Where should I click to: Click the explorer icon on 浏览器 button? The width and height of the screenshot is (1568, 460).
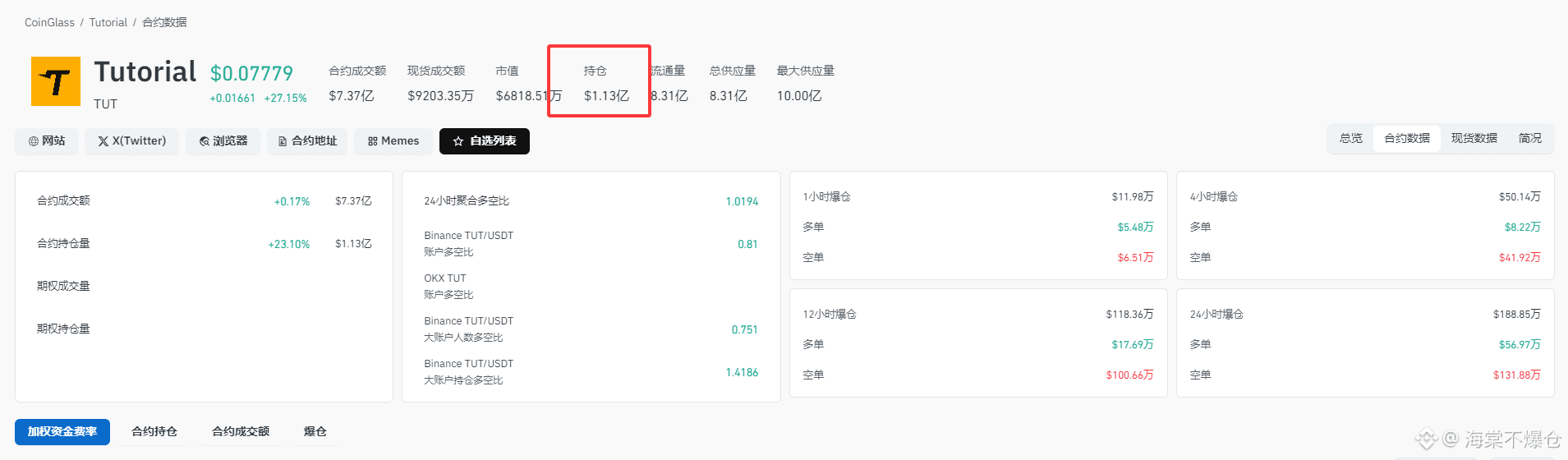[x=205, y=141]
